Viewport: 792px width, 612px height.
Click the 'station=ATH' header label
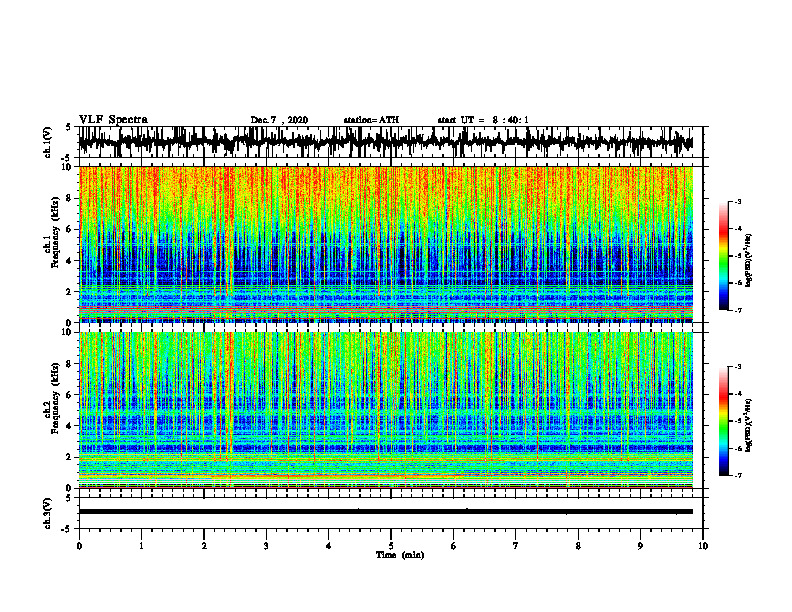[371, 120]
